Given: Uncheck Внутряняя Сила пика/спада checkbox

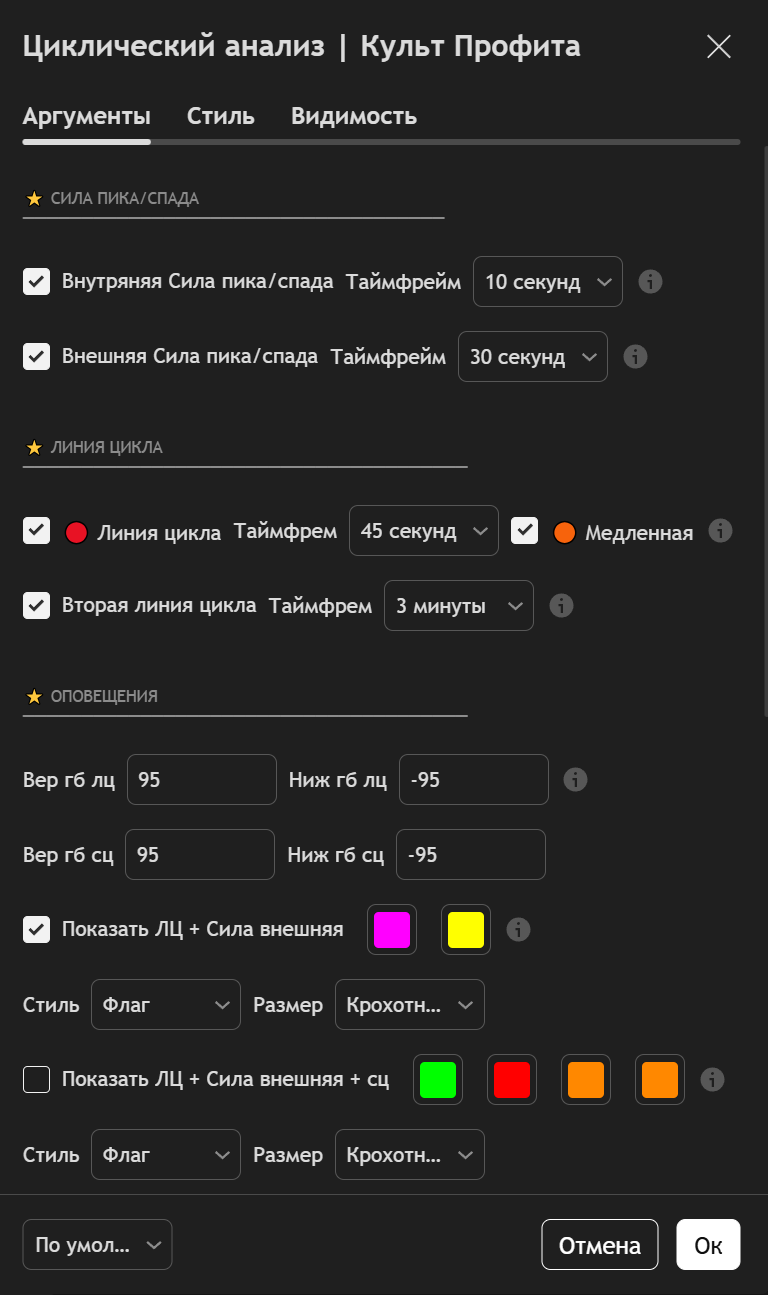Looking at the screenshot, I should (37, 282).
